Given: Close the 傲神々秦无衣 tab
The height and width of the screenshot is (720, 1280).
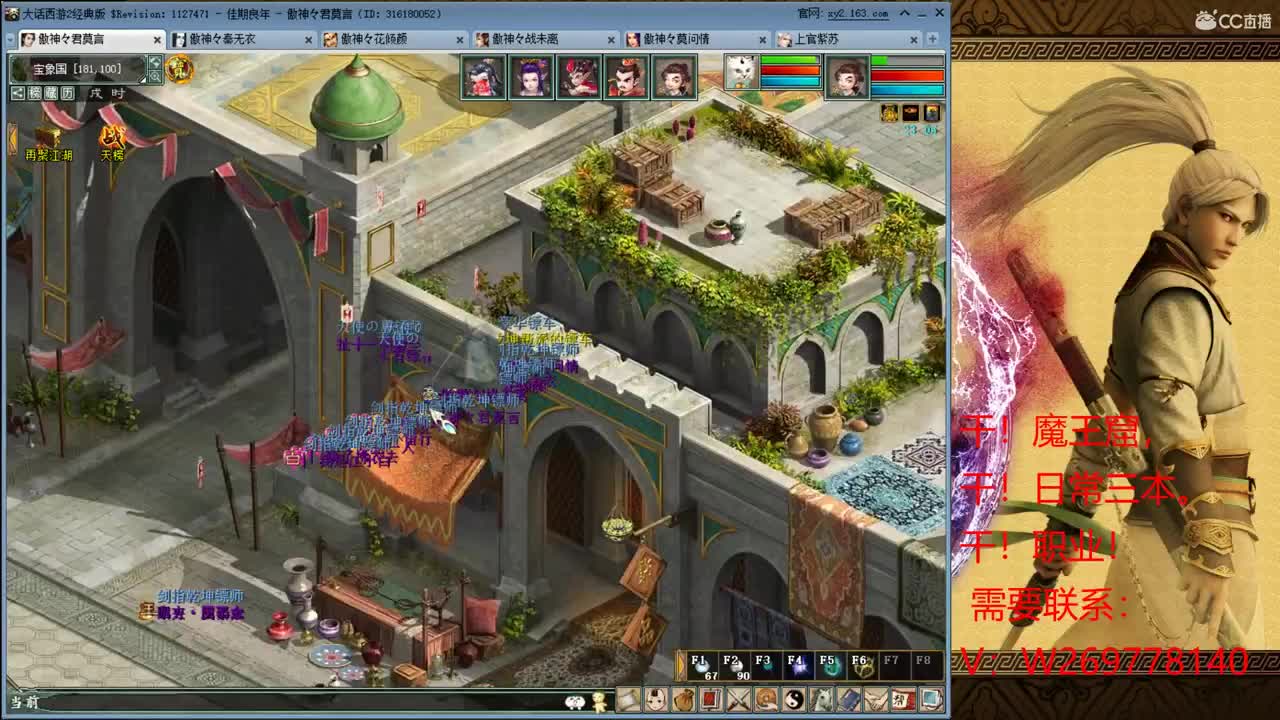Looking at the screenshot, I should pos(309,39).
